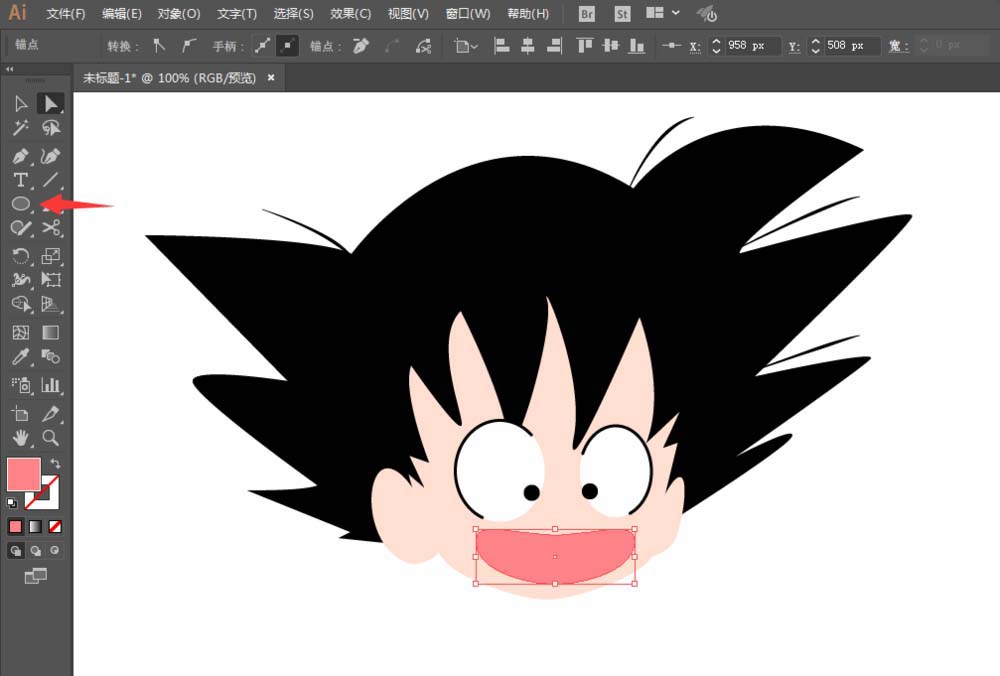Open the 文字(T) menu
This screenshot has height=676, width=1000.
(x=237, y=13)
